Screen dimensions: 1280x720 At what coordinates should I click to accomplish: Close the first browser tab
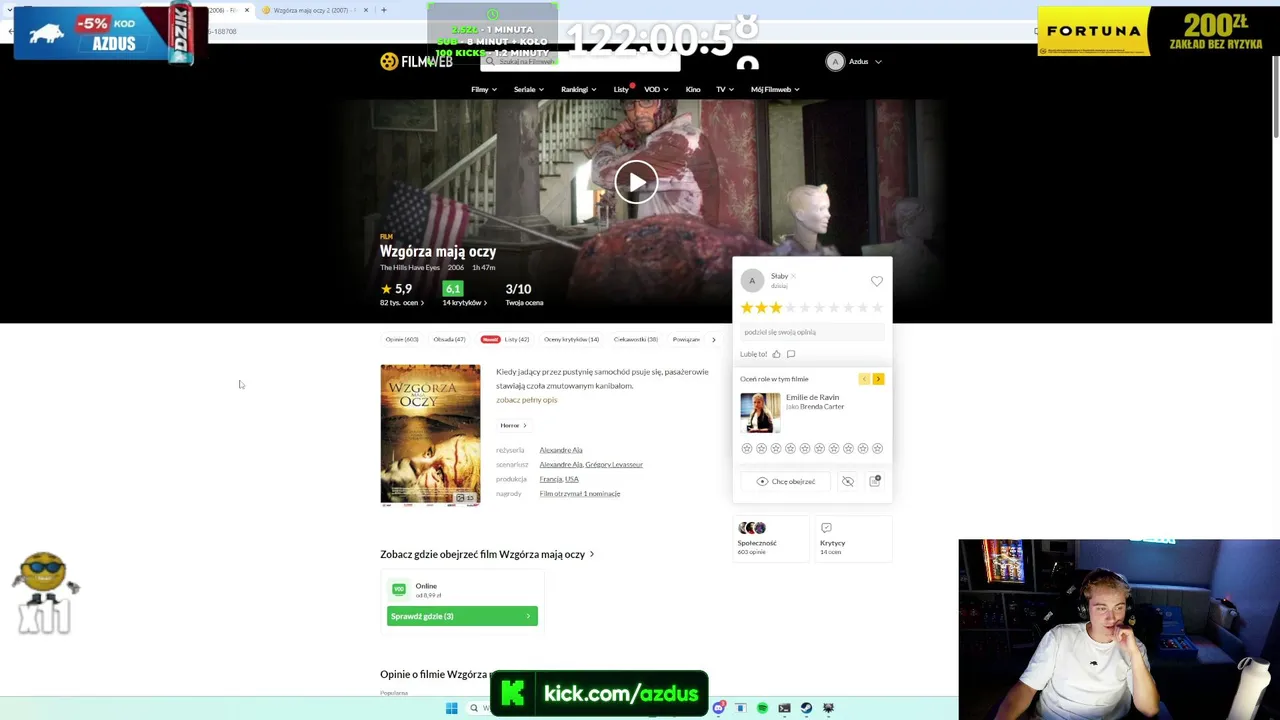tap(247, 10)
